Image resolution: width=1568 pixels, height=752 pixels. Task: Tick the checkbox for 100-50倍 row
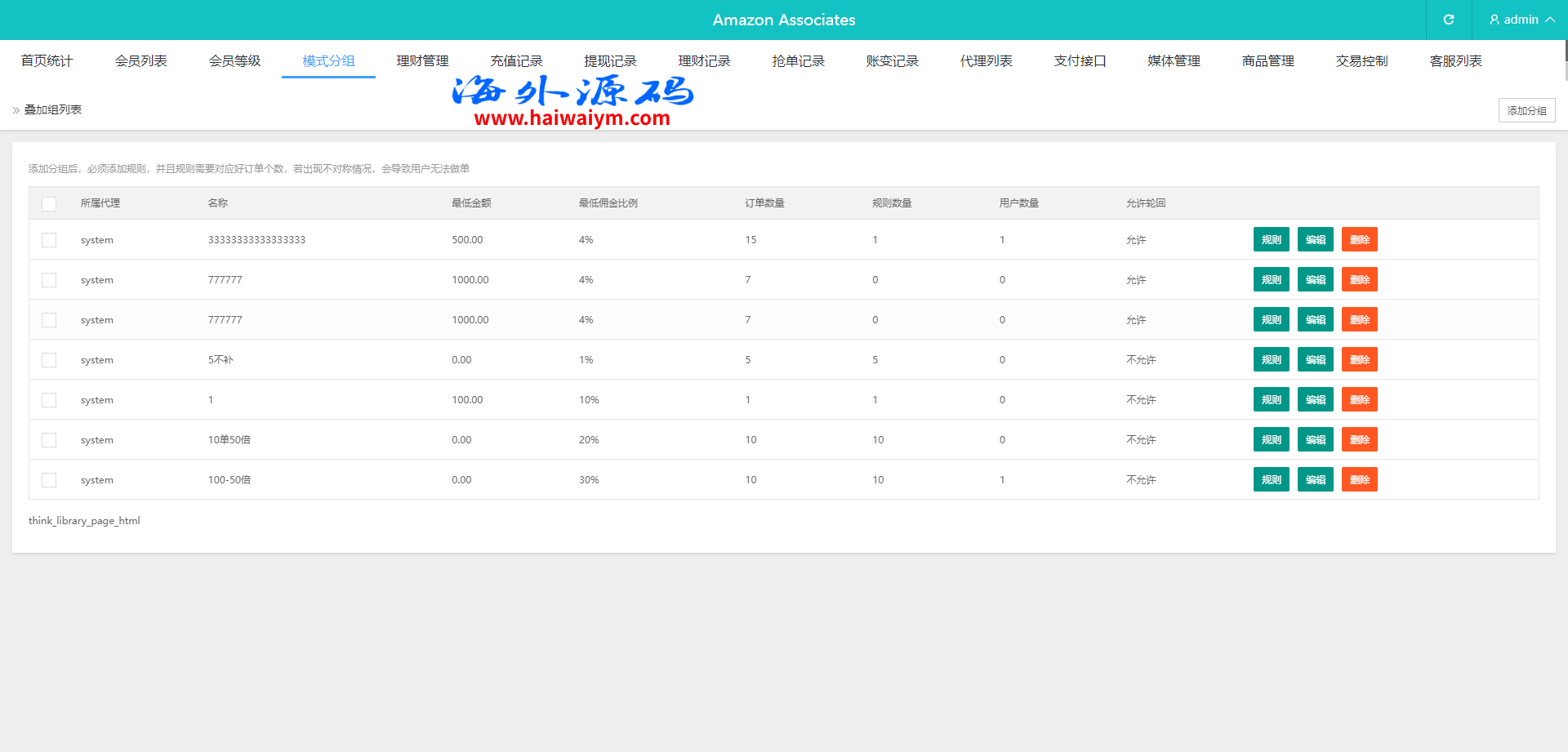coord(49,480)
